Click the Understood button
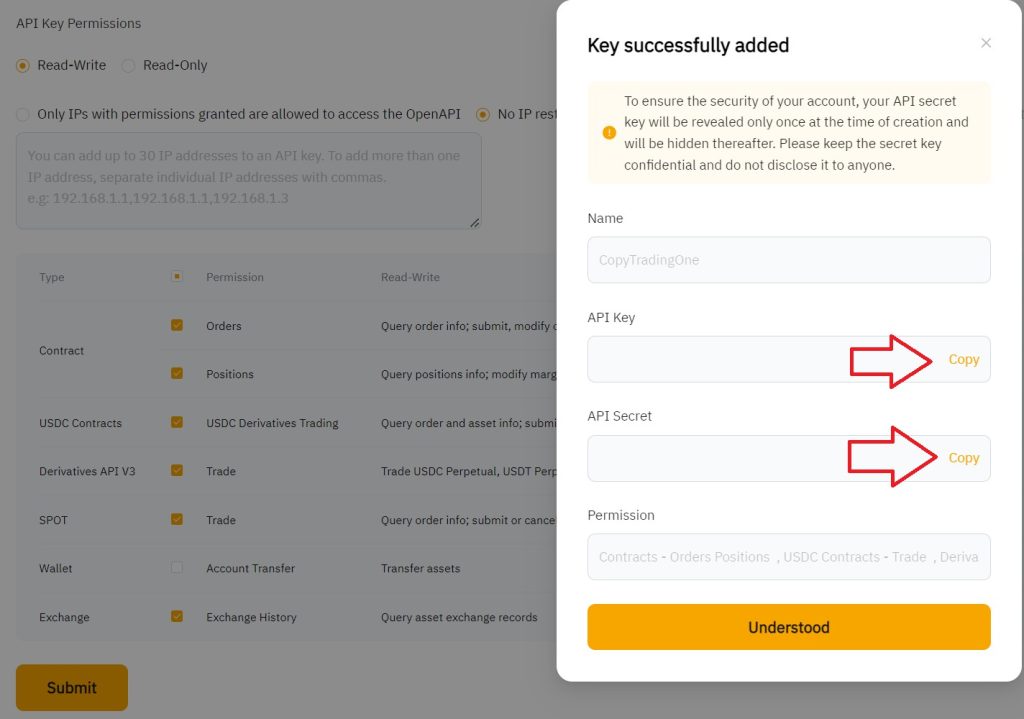 click(788, 627)
